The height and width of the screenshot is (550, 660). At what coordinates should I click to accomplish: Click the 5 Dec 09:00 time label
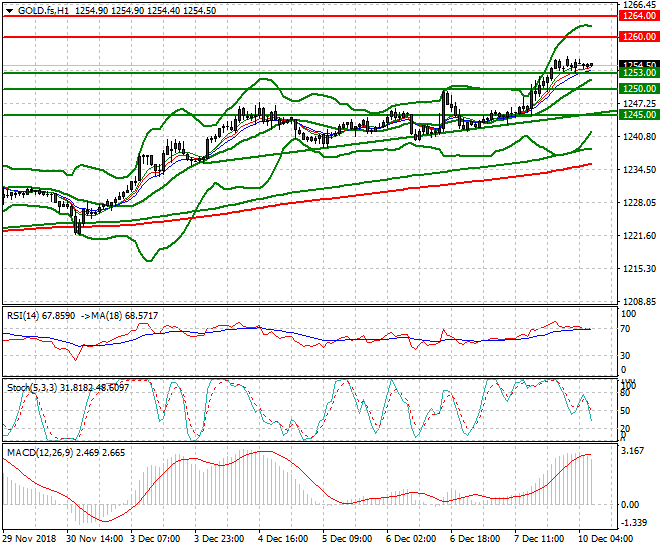(347, 539)
